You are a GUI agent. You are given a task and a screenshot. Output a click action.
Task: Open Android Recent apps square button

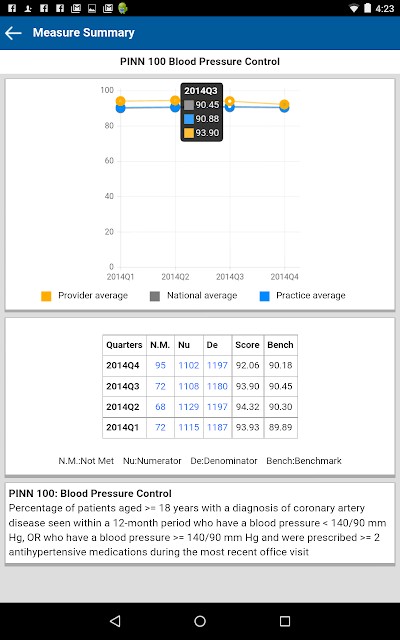[x=284, y=621]
